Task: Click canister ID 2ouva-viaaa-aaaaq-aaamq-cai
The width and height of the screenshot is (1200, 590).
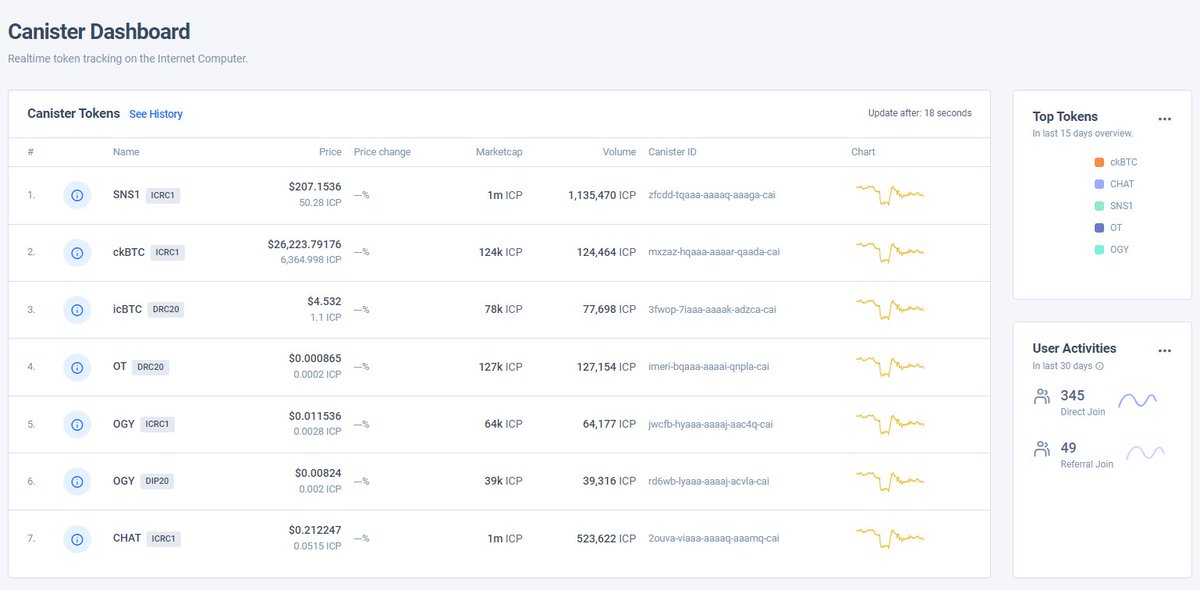Action: click(714, 539)
